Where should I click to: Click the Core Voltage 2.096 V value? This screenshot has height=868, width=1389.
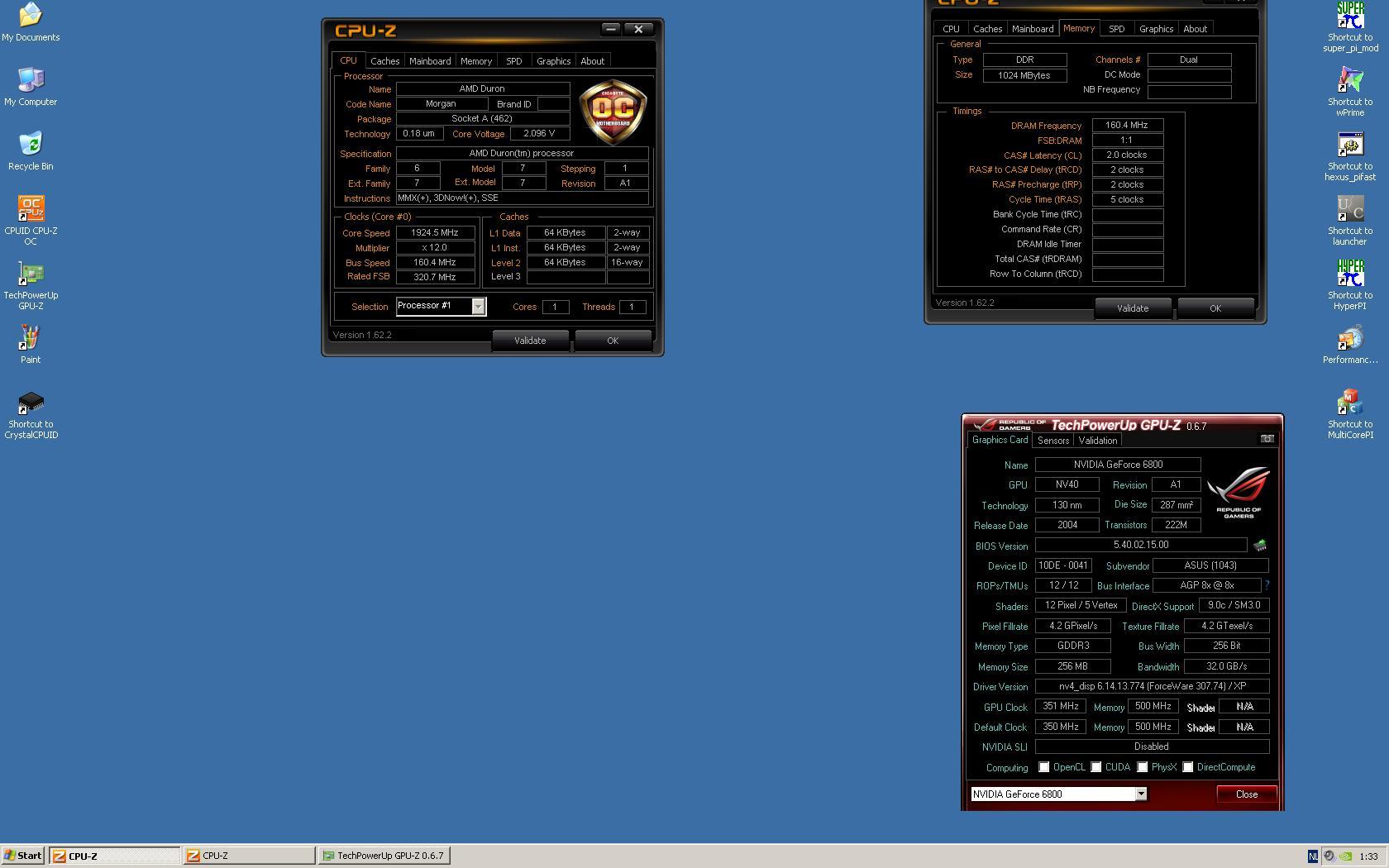(539, 133)
